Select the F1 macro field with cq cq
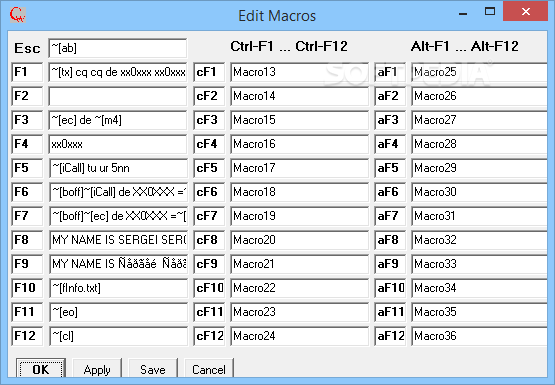 pyautogui.click(x=118, y=72)
